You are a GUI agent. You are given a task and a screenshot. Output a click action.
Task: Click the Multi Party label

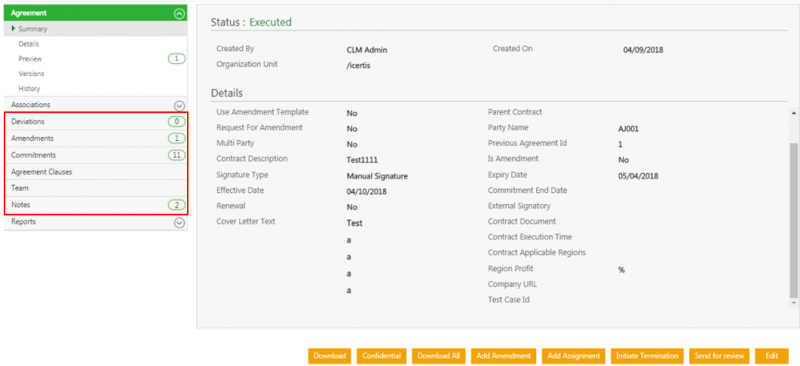(235, 143)
